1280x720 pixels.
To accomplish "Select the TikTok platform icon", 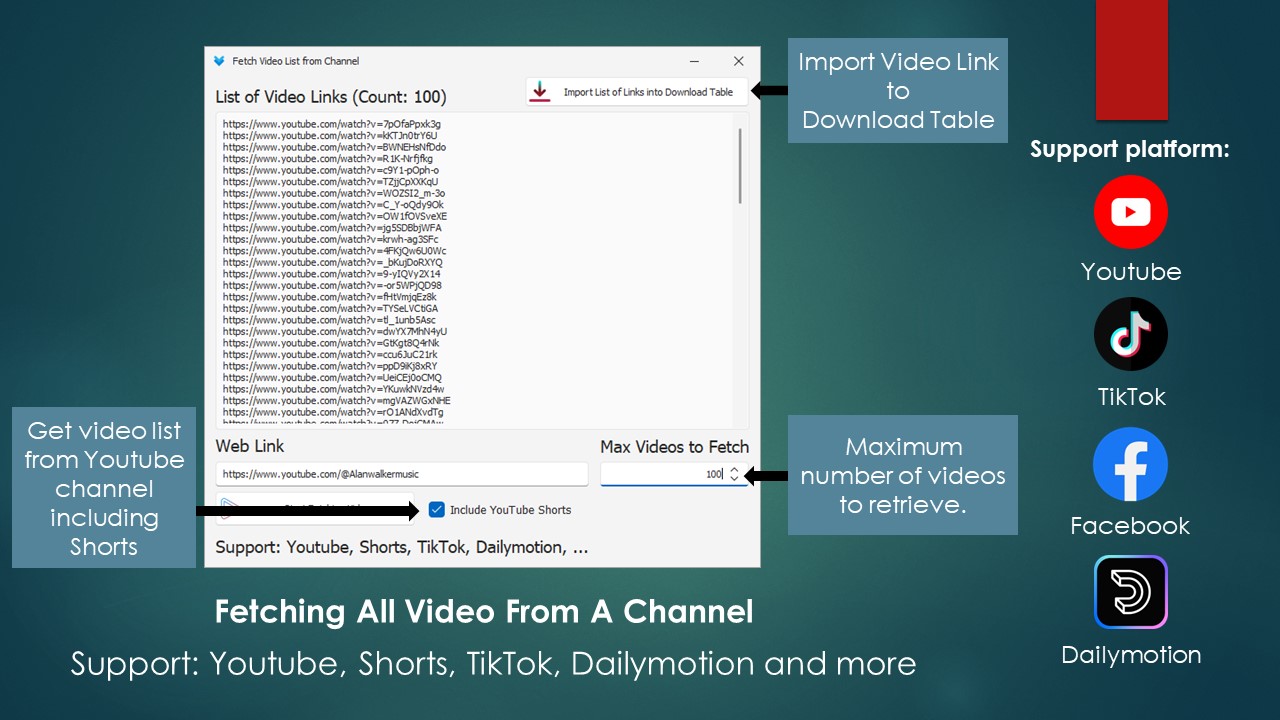I will tap(1130, 334).
